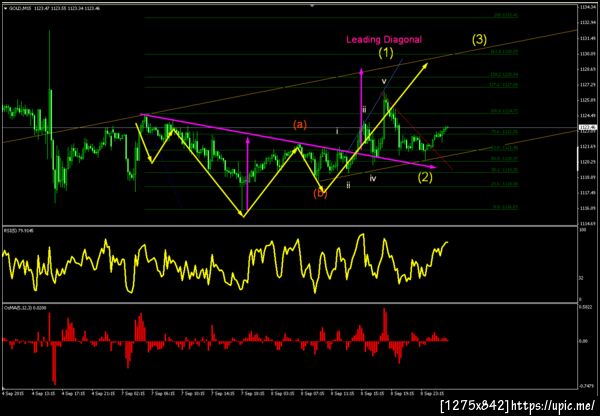The width and height of the screenshot is (600, 416).
Task: Click the 1124.49 value on the price scale
Action: coord(587,116)
